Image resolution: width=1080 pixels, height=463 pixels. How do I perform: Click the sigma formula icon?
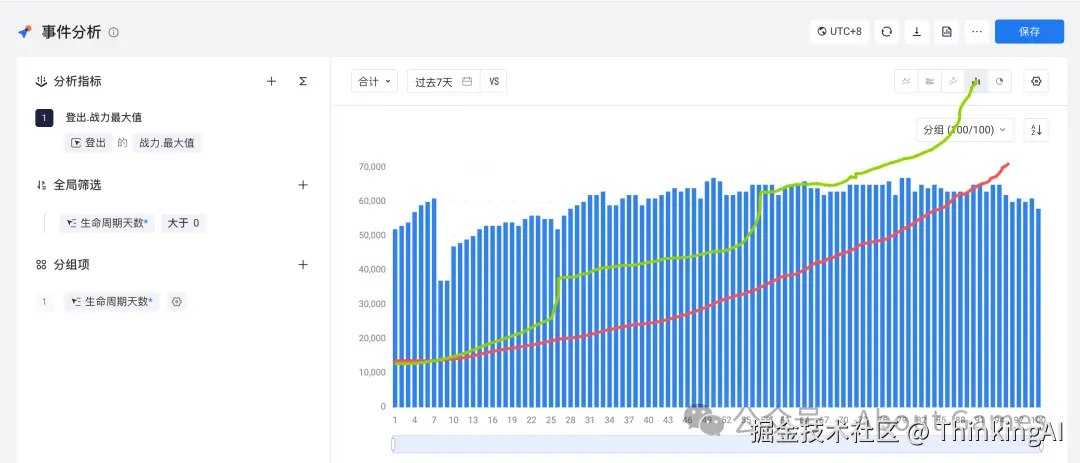[x=303, y=81]
